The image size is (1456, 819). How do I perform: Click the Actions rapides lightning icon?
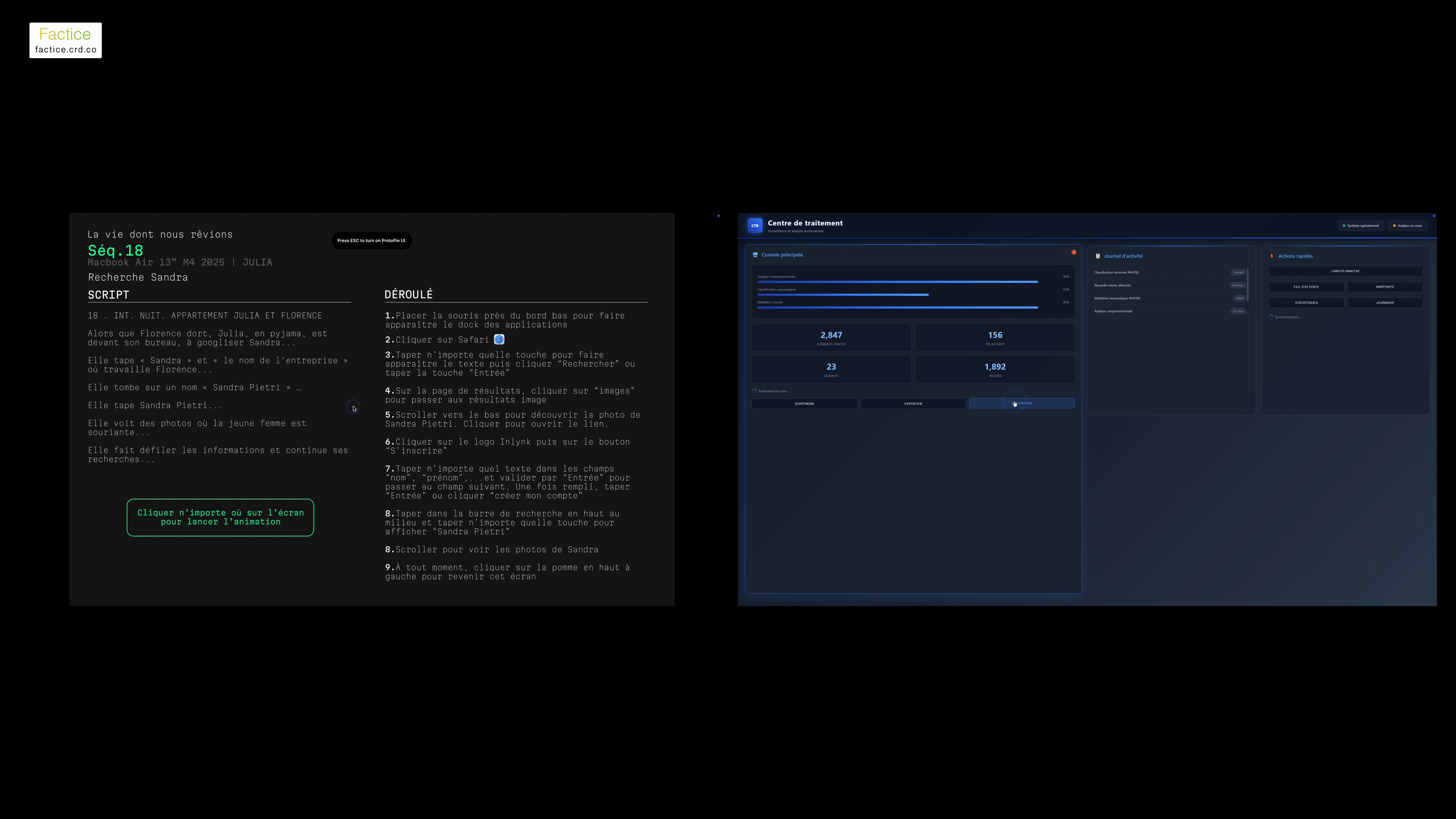[1272, 256]
